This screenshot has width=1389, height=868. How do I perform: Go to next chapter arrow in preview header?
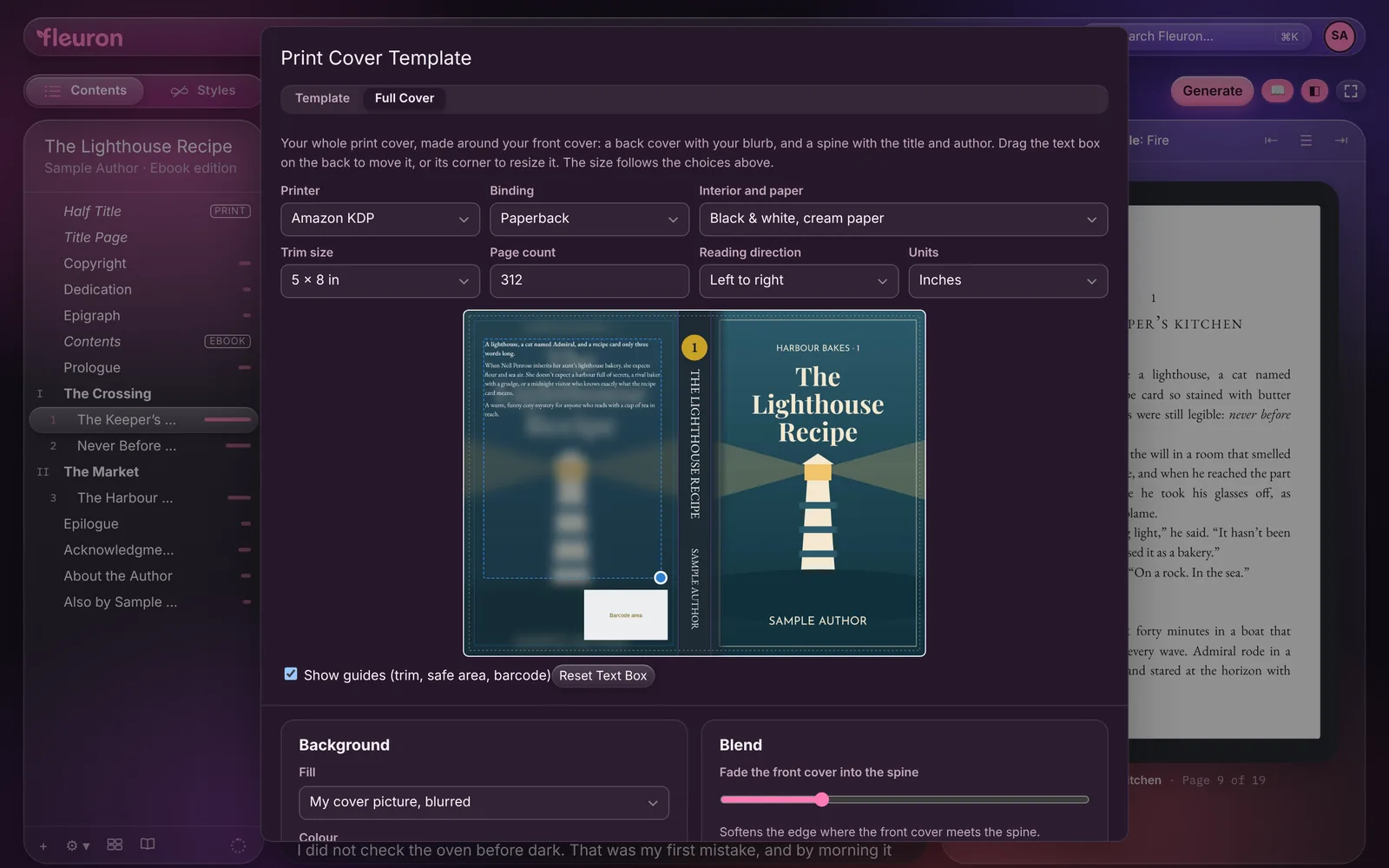point(1341,141)
